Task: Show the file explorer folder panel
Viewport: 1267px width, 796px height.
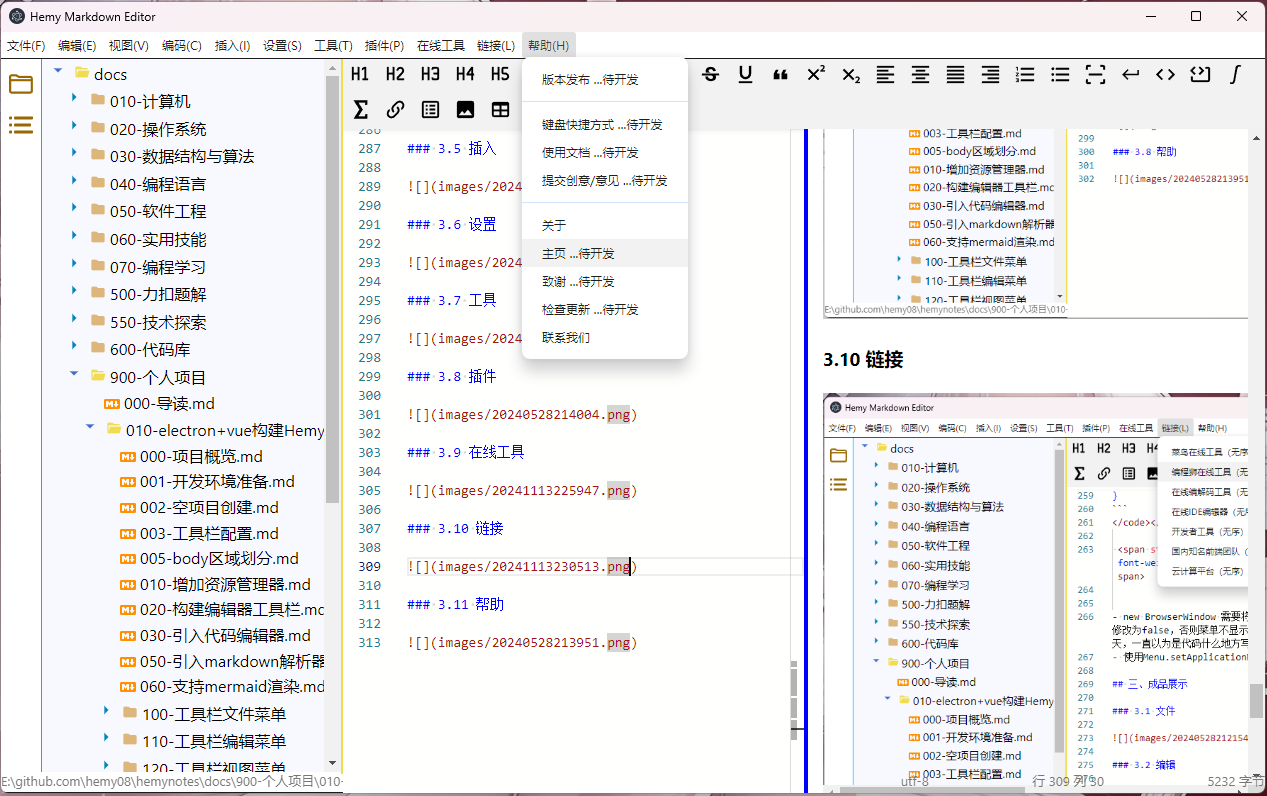Action: click(x=21, y=84)
